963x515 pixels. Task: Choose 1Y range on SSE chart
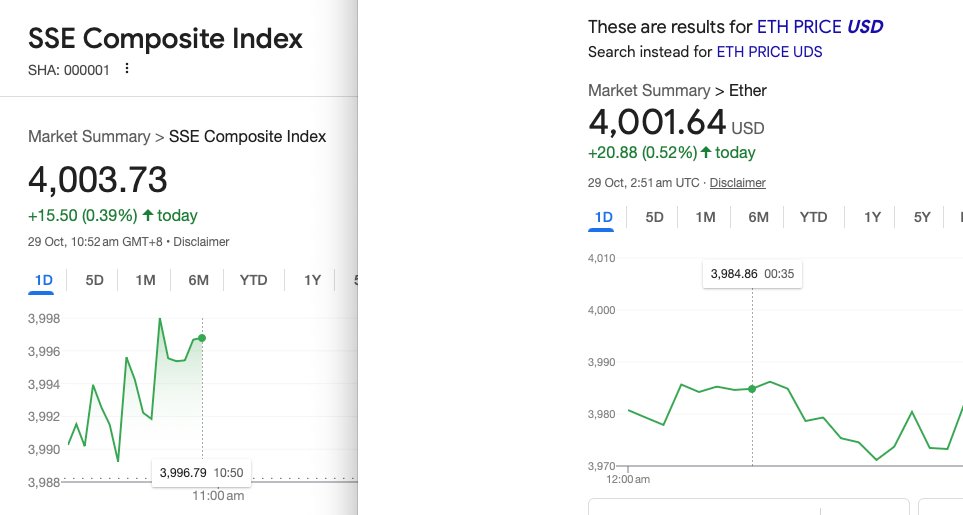312,280
